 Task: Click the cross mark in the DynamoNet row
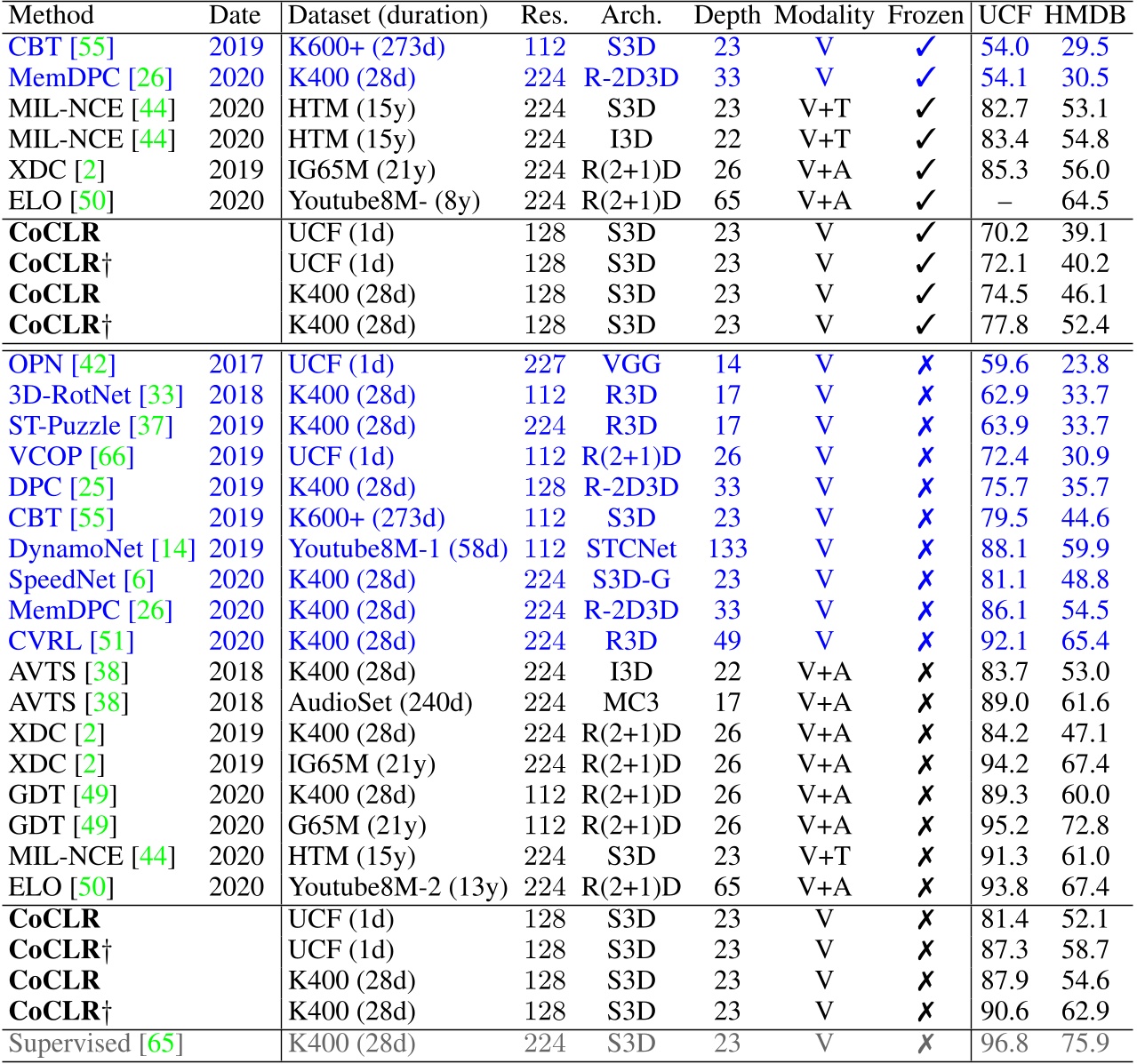[925, 549]
